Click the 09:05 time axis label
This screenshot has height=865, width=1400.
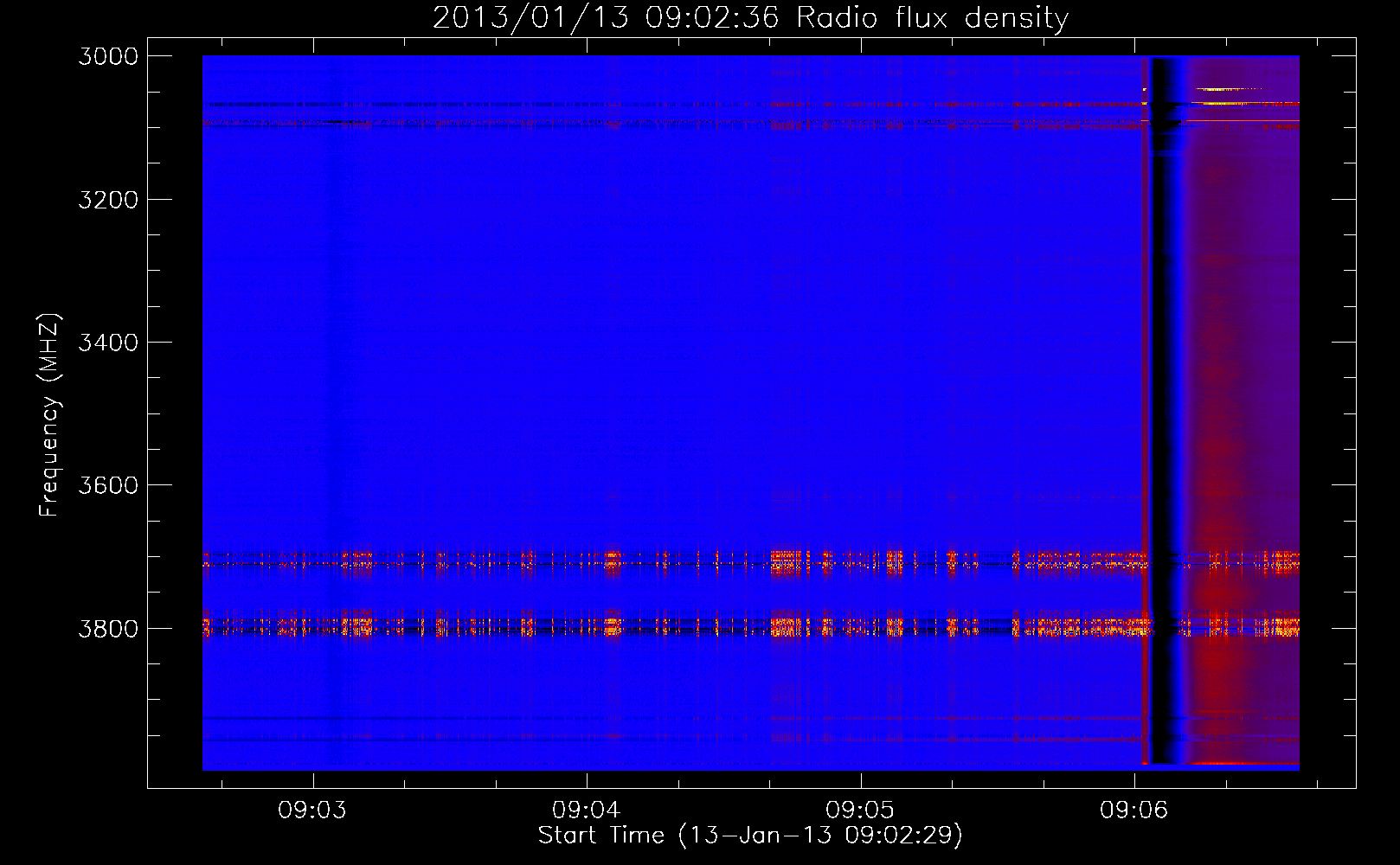860,810
